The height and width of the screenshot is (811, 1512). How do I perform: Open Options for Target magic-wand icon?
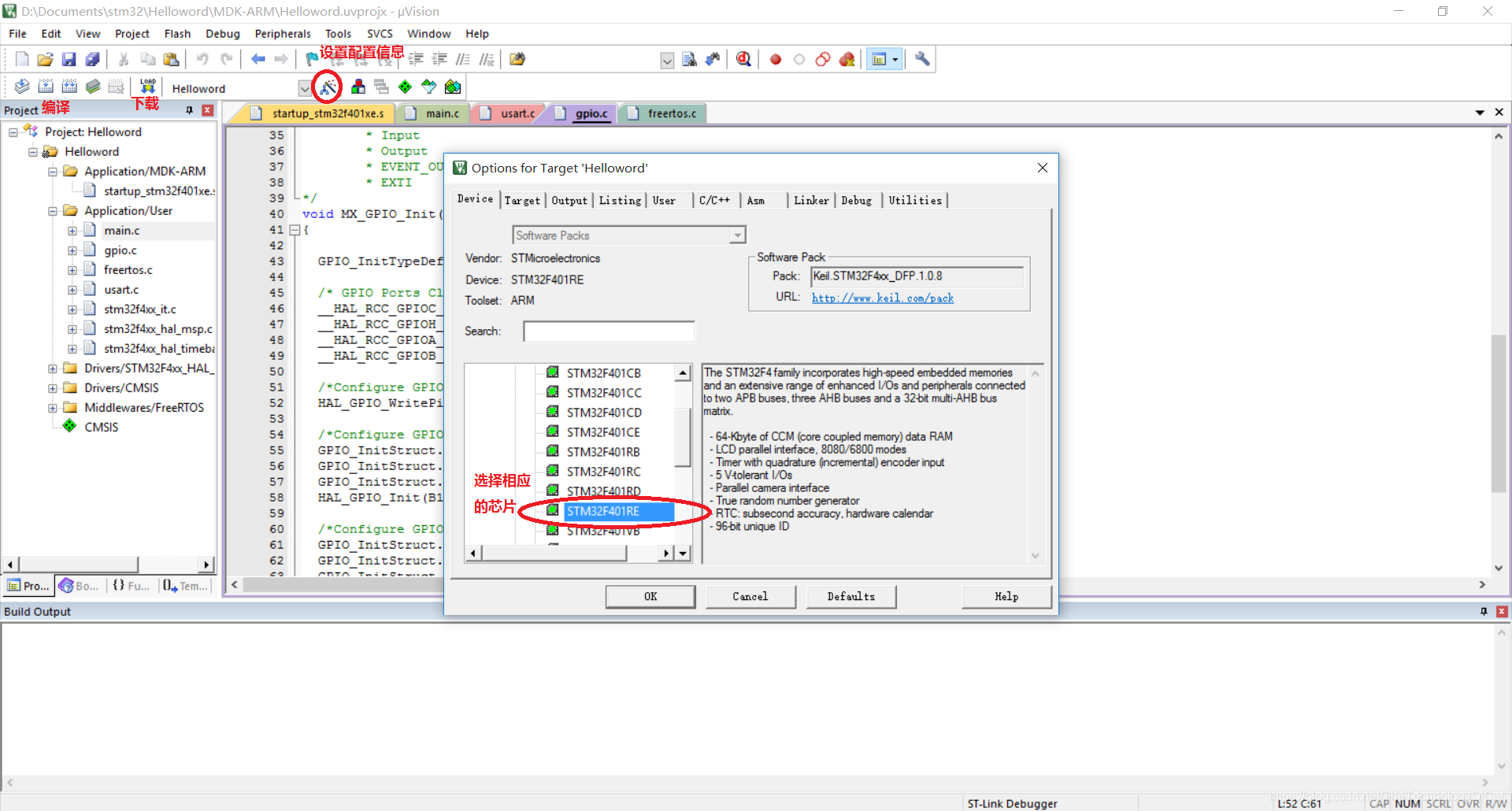(x=328, y=87)
